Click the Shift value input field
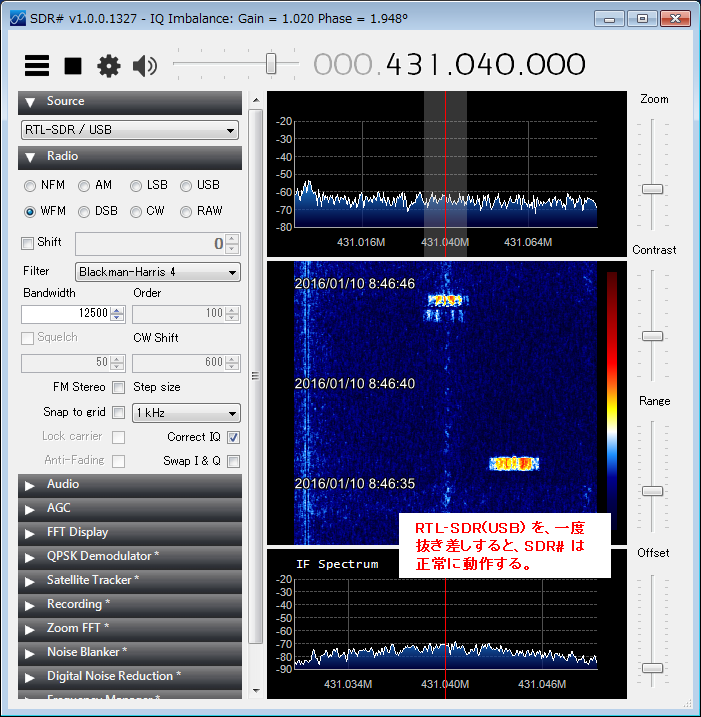The image size is (701, 717). click(151, 244)
